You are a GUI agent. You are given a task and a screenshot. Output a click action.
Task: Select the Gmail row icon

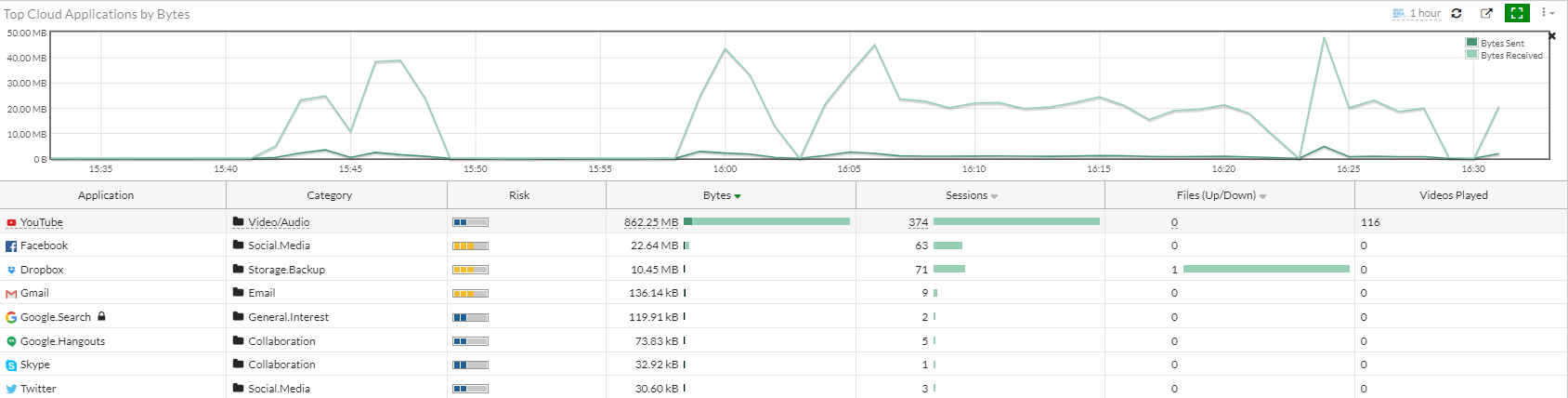tap(11, 294)
